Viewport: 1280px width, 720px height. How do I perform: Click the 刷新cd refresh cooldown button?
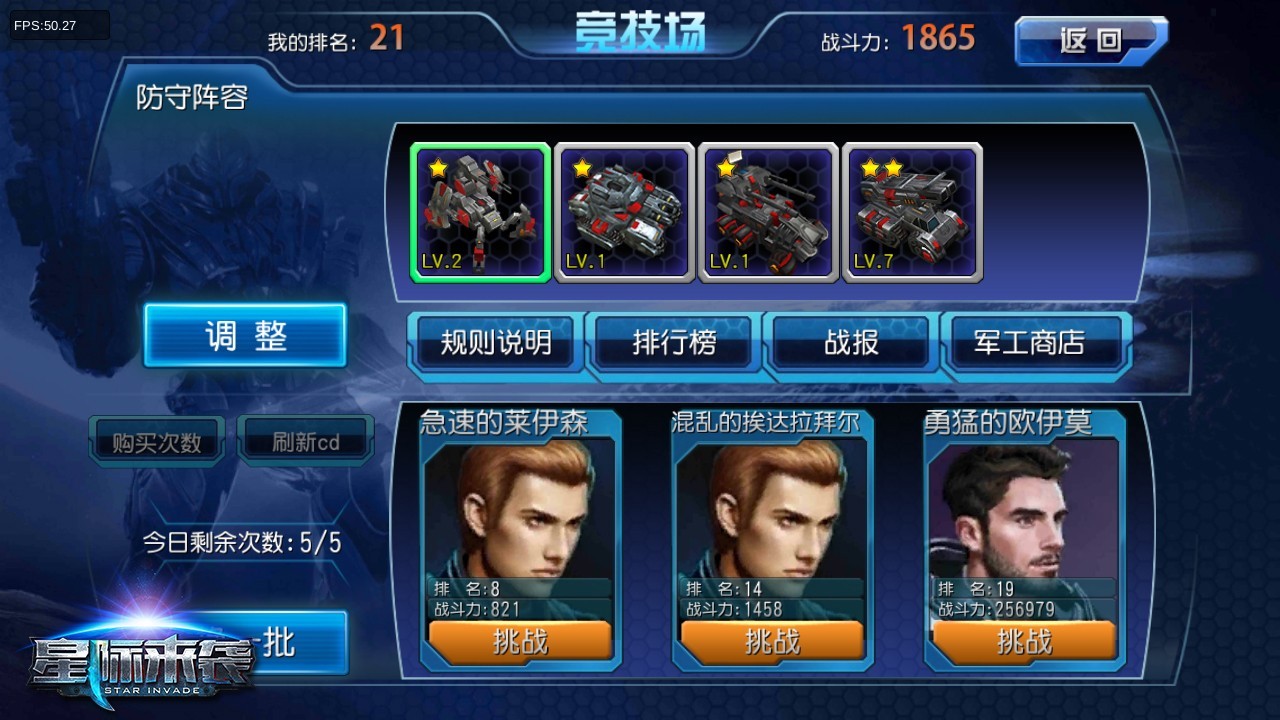(306, 442)
